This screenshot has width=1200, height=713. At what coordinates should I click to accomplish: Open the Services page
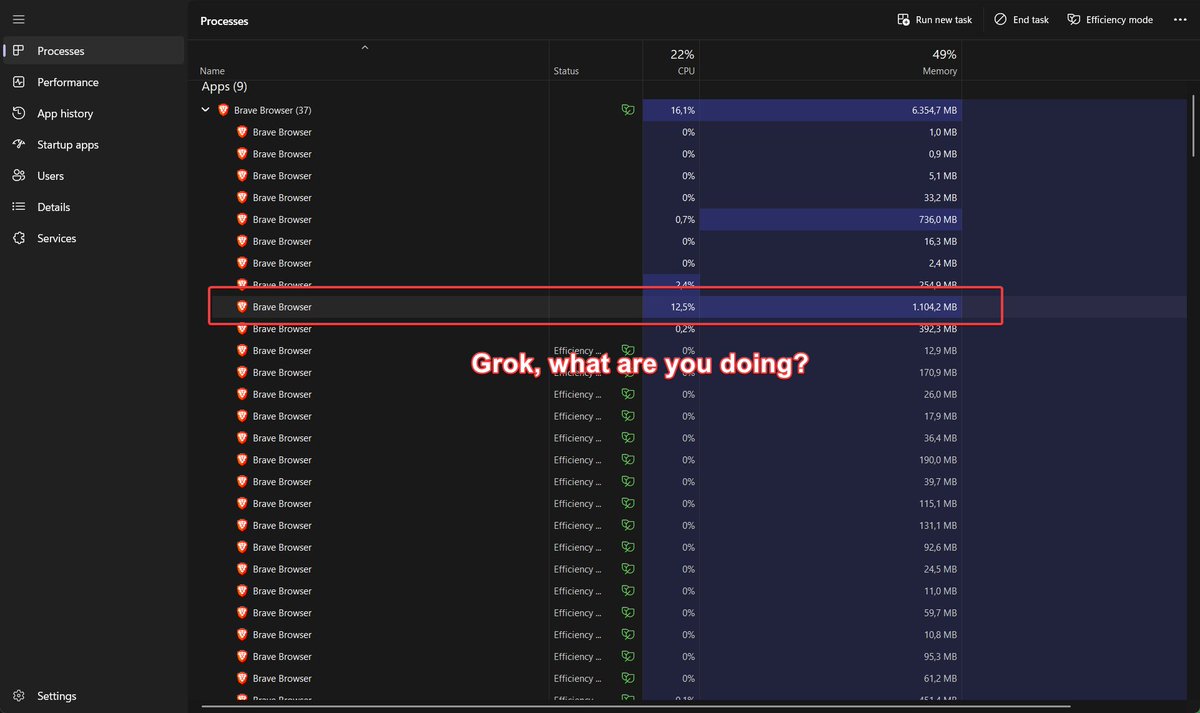93,239
